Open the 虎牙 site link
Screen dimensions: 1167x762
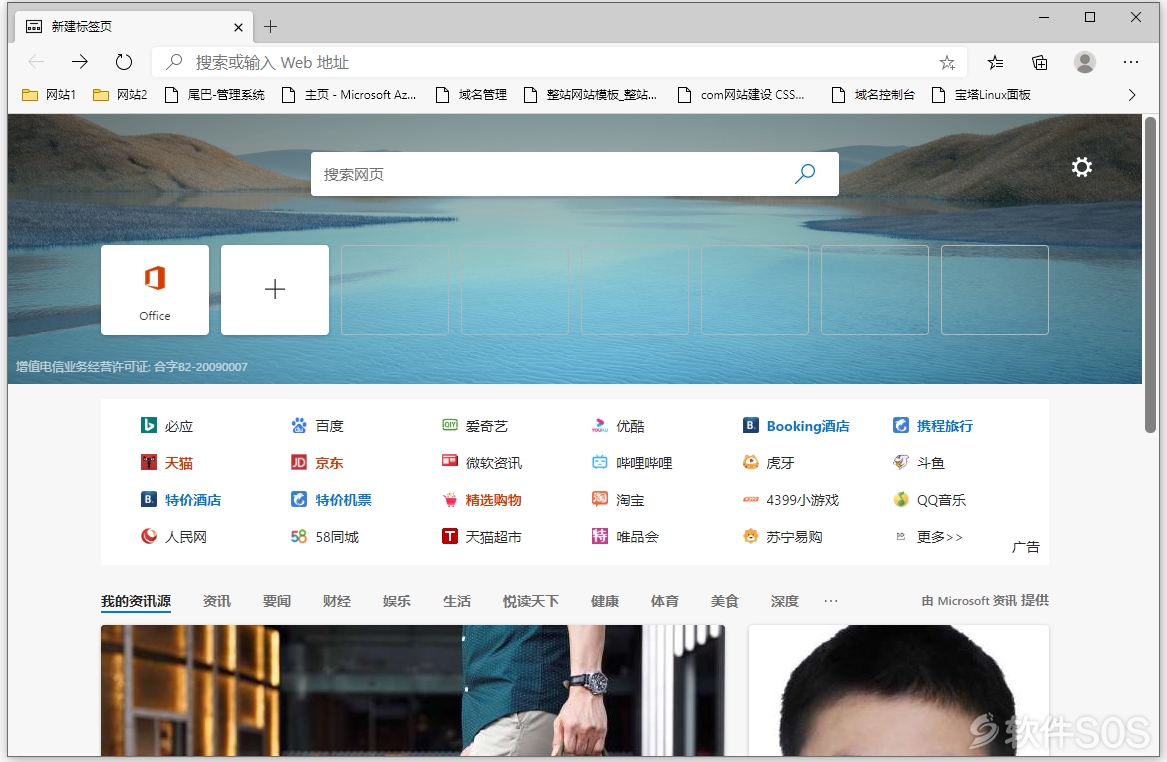(x=769, y=463)
